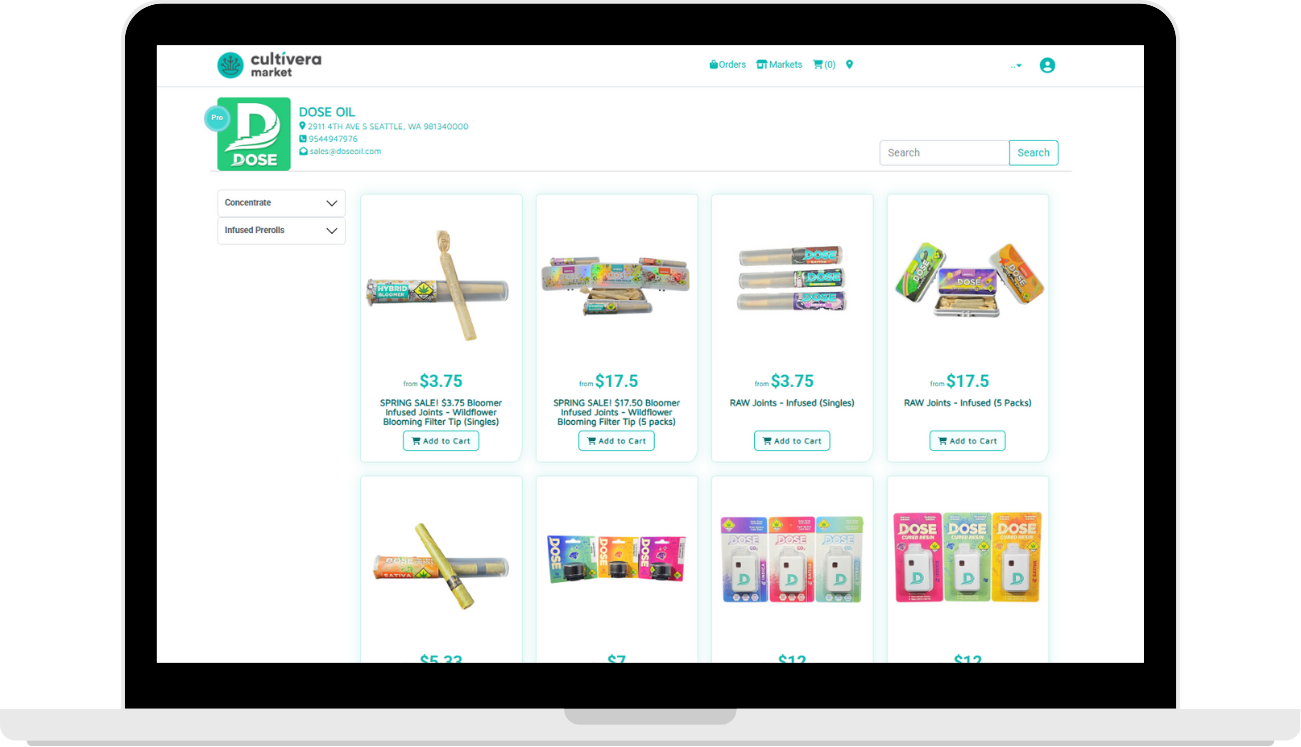This screenshot has height=747, width=1301.
Task: Add RAW Joints Infused (Singles) to cart
Action: point(792,441)
